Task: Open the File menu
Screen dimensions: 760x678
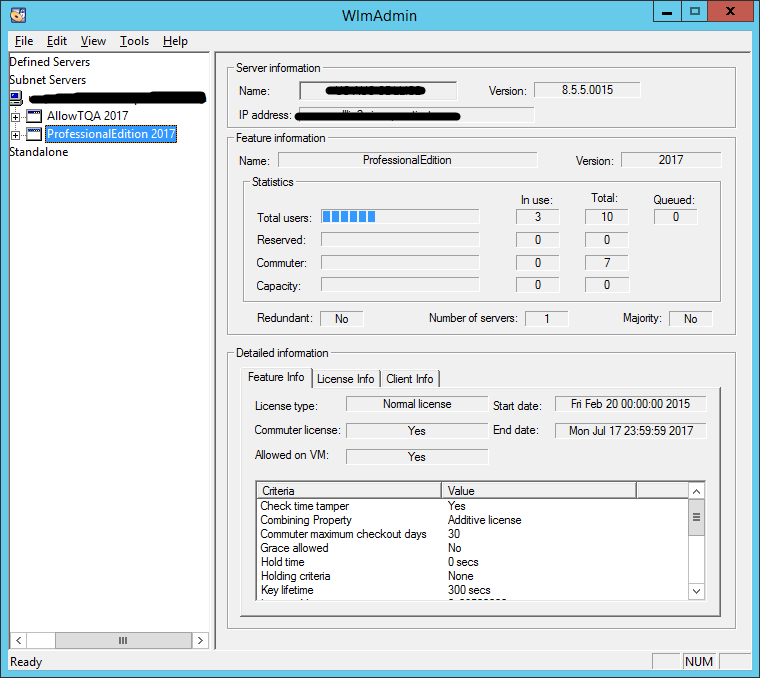Action: pos(24,41)
